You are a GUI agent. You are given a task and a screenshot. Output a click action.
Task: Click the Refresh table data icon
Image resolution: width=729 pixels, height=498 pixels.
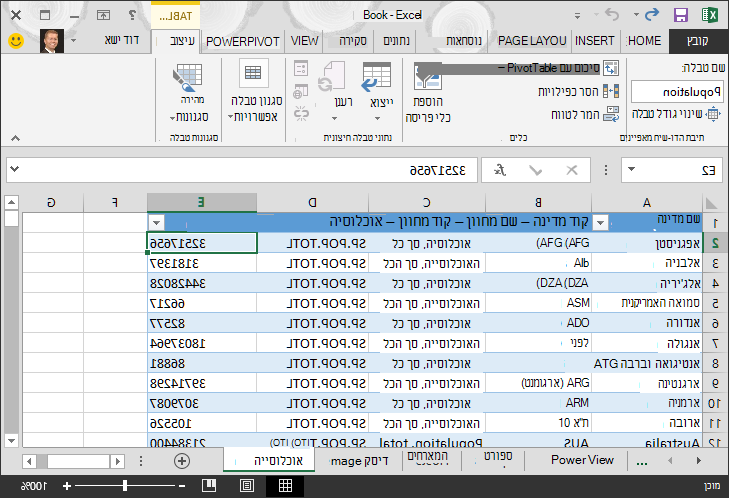[332, 77]
